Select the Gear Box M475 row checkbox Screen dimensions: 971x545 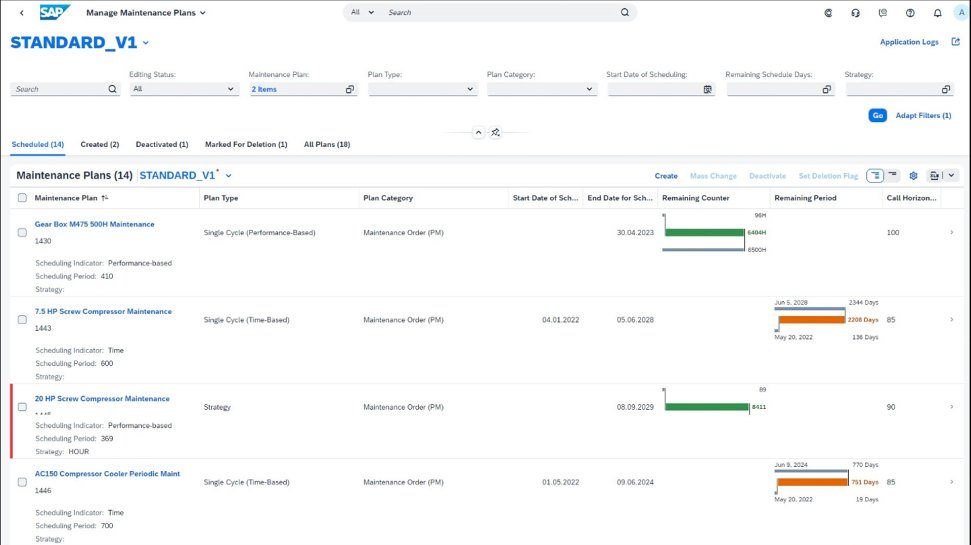coord(22,233)
